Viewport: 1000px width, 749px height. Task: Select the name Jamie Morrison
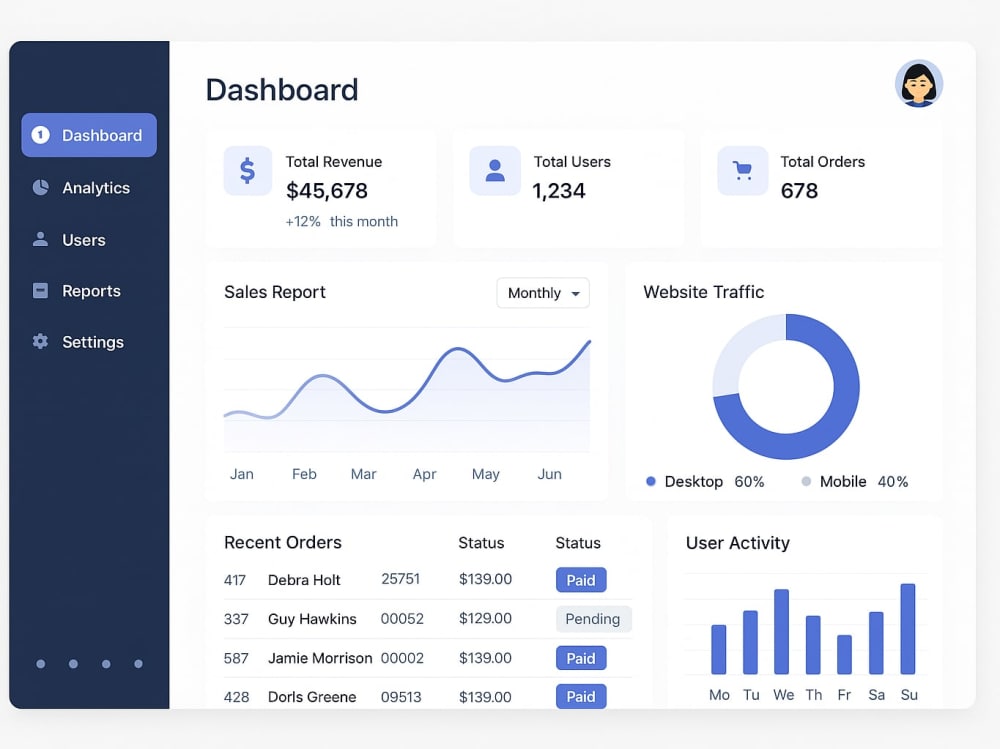pyautogui.click(x=320, y=658)
